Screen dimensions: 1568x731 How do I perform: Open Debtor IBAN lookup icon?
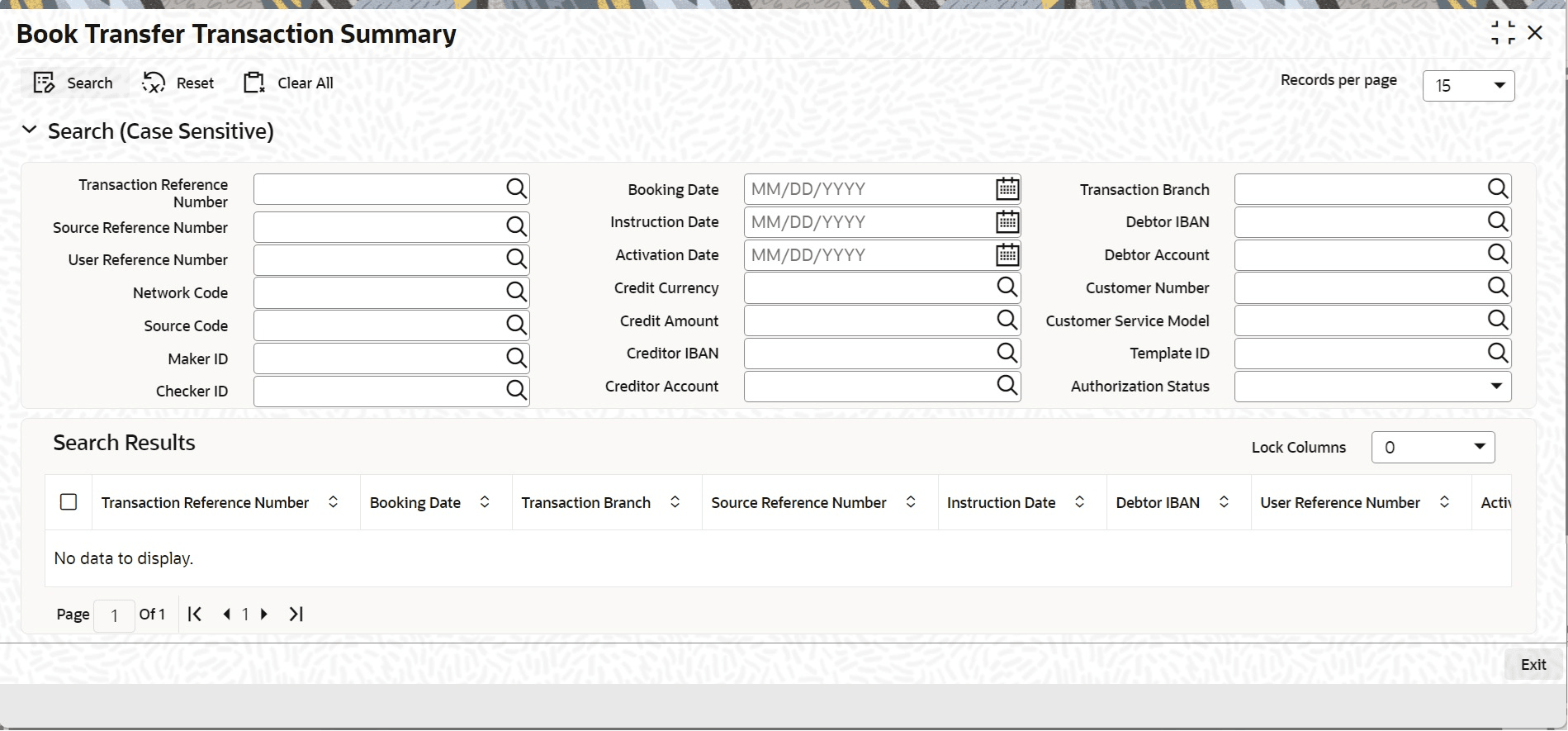1497,221
